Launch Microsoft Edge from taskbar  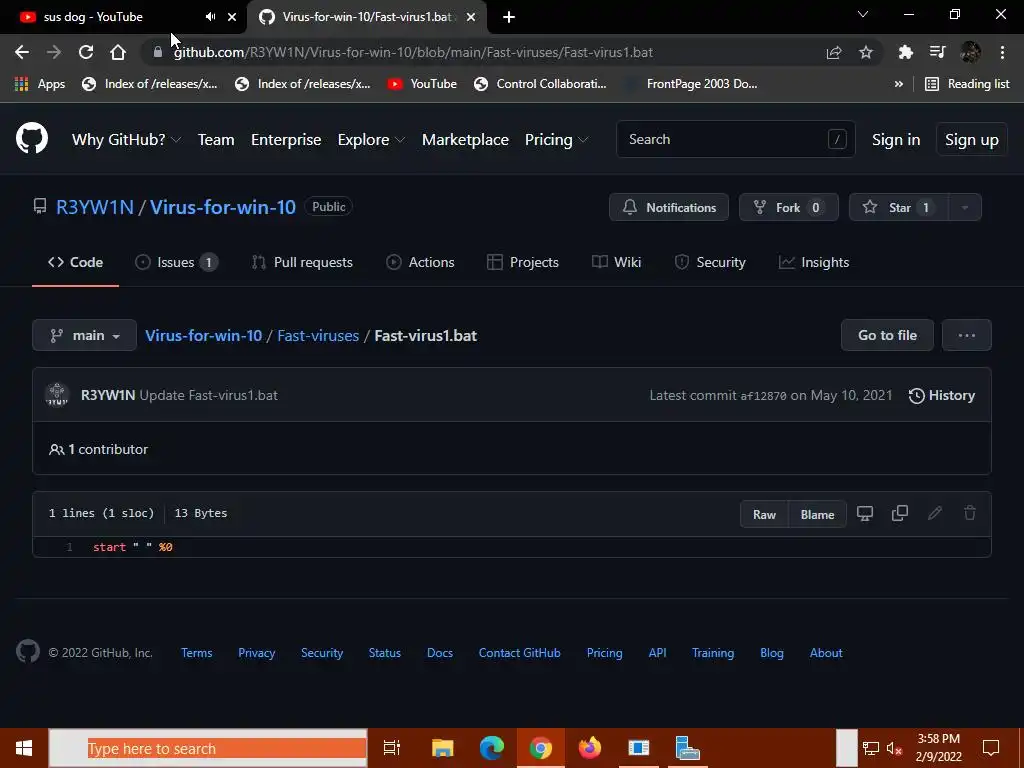pyautogui.click(x=492, y=748)
